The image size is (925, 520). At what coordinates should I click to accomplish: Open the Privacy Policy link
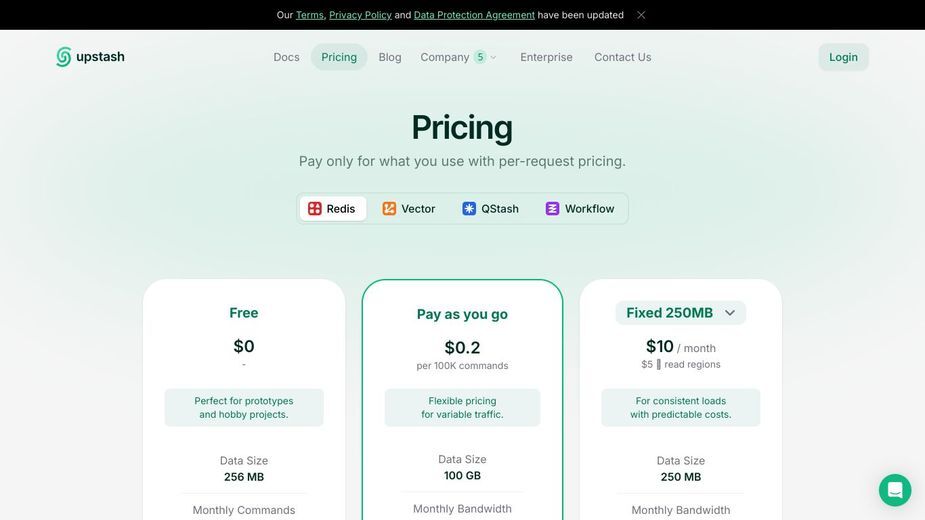[360, 15]
